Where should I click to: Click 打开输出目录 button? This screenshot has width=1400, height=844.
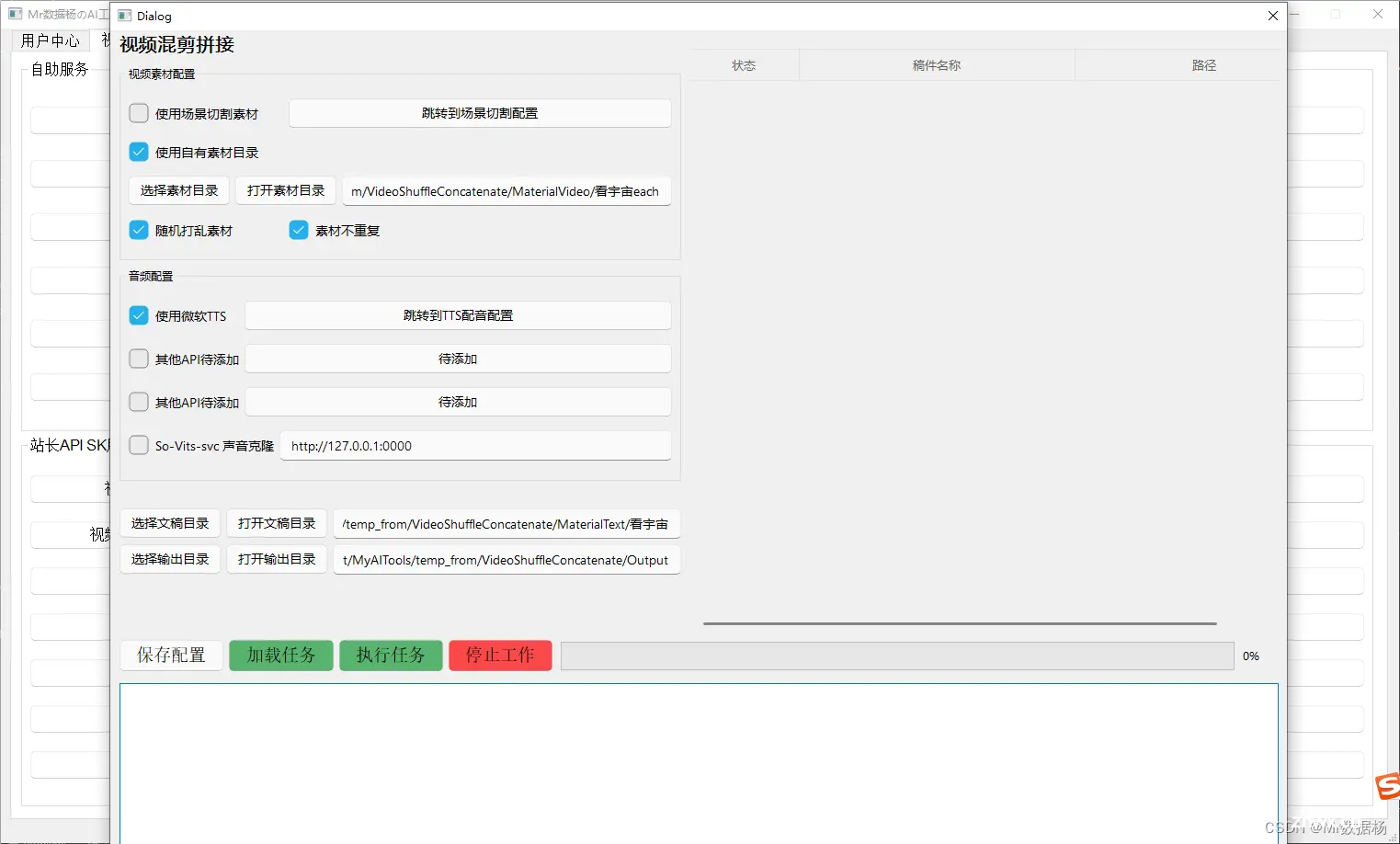[277, 559]
